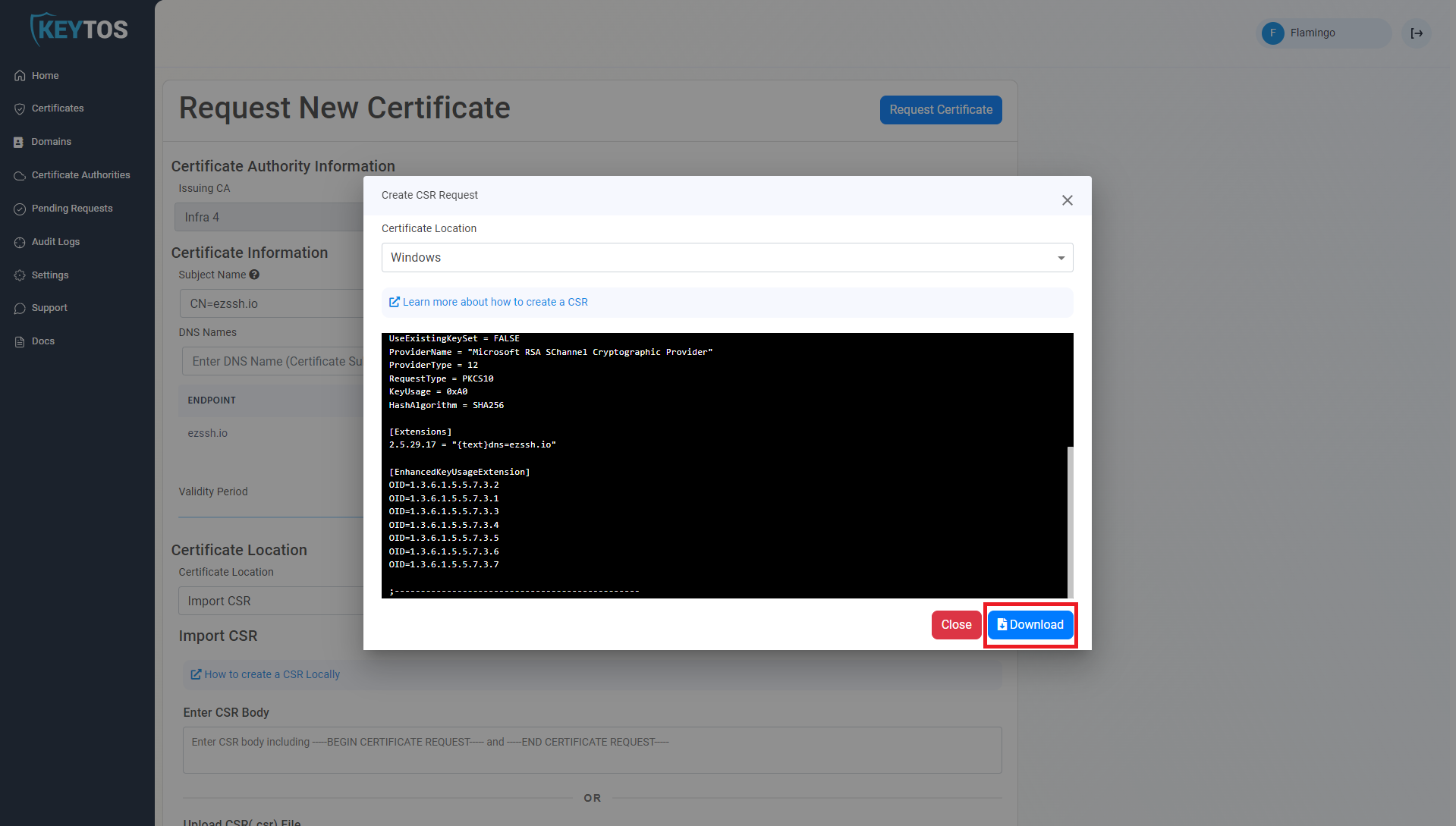
Task: Click the Subject Name help icon
Action: click(255, 275)
